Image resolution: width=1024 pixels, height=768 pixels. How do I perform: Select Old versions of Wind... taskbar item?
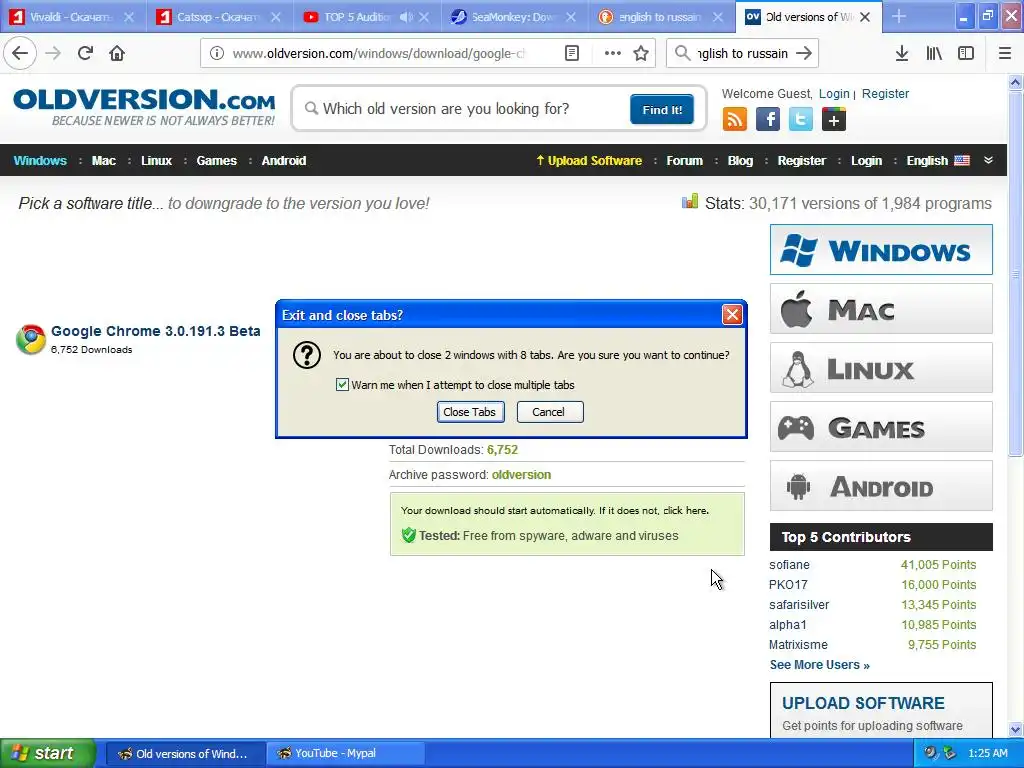pyautogui.click(x=185, y=753)
